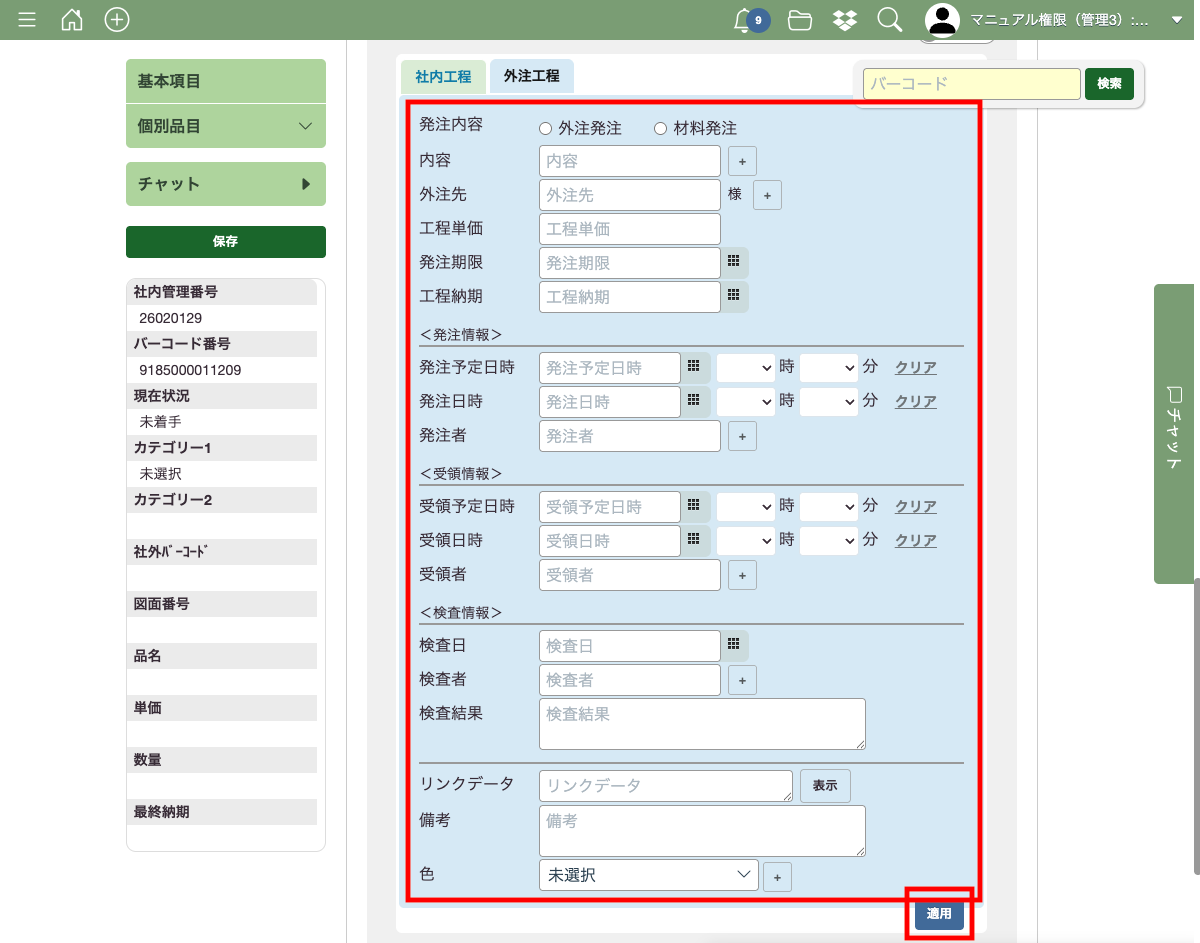The height and width of the screenshot is (943, 1200).
Task: Click the circled plus add icon
Action: pyautogui.click(x=117, y=20)
